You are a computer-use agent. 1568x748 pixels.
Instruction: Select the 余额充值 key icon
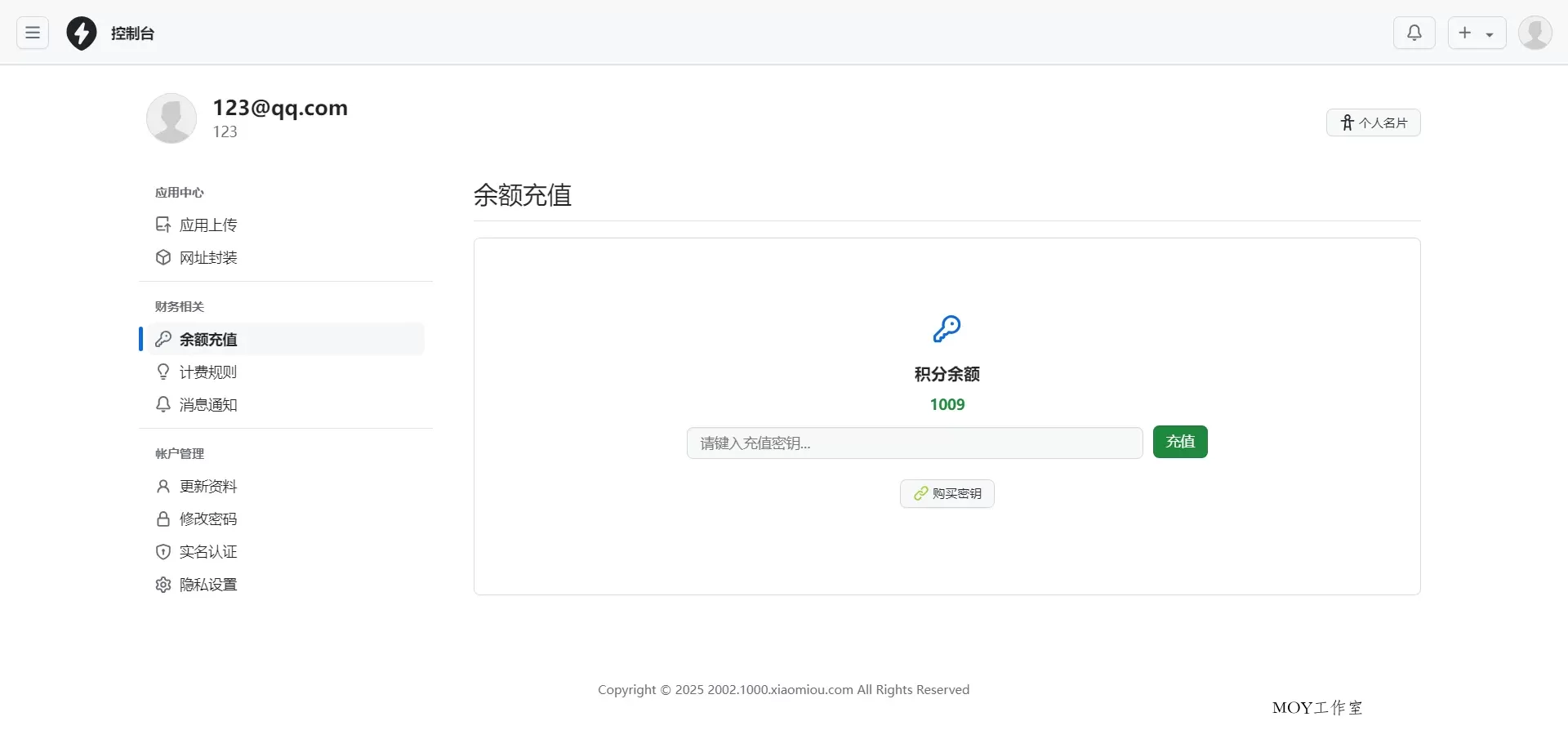coord(163,339)
